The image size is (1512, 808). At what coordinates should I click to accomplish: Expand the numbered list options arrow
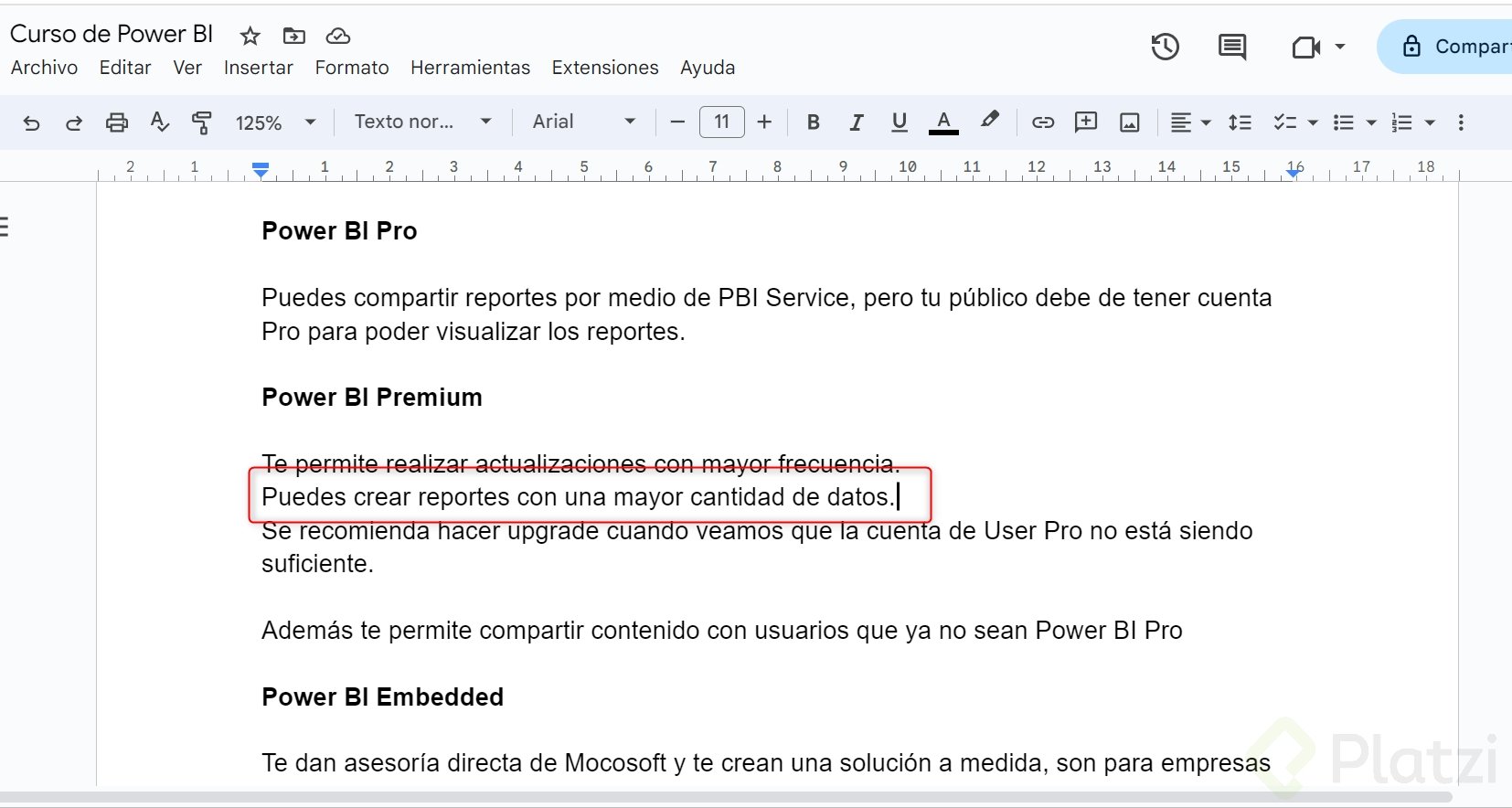[x=1430, y=122]
